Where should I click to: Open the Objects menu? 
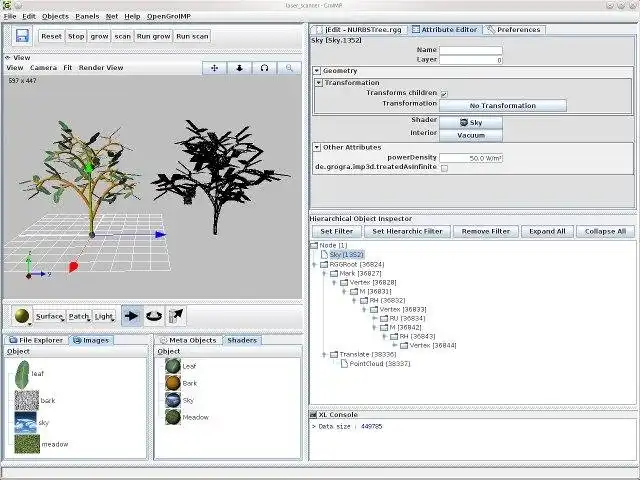[x=55, y=16]
